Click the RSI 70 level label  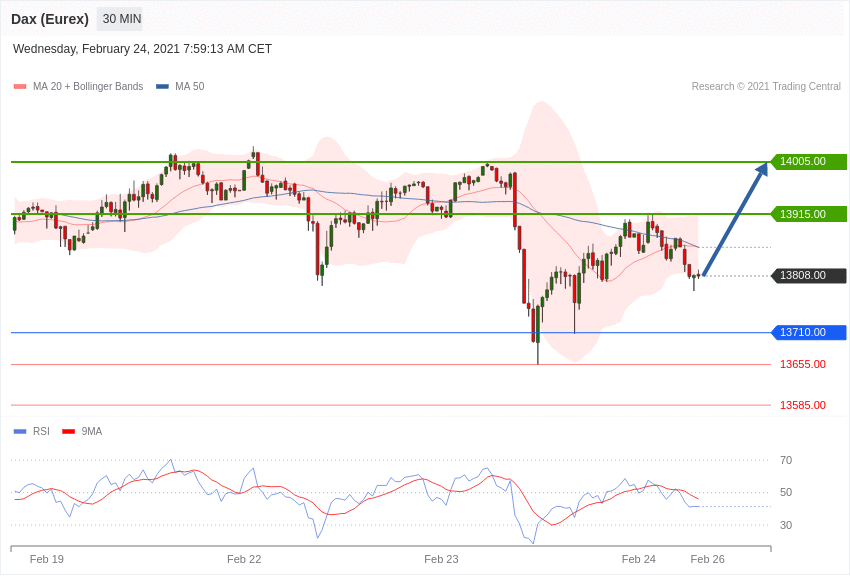(786, 461)
